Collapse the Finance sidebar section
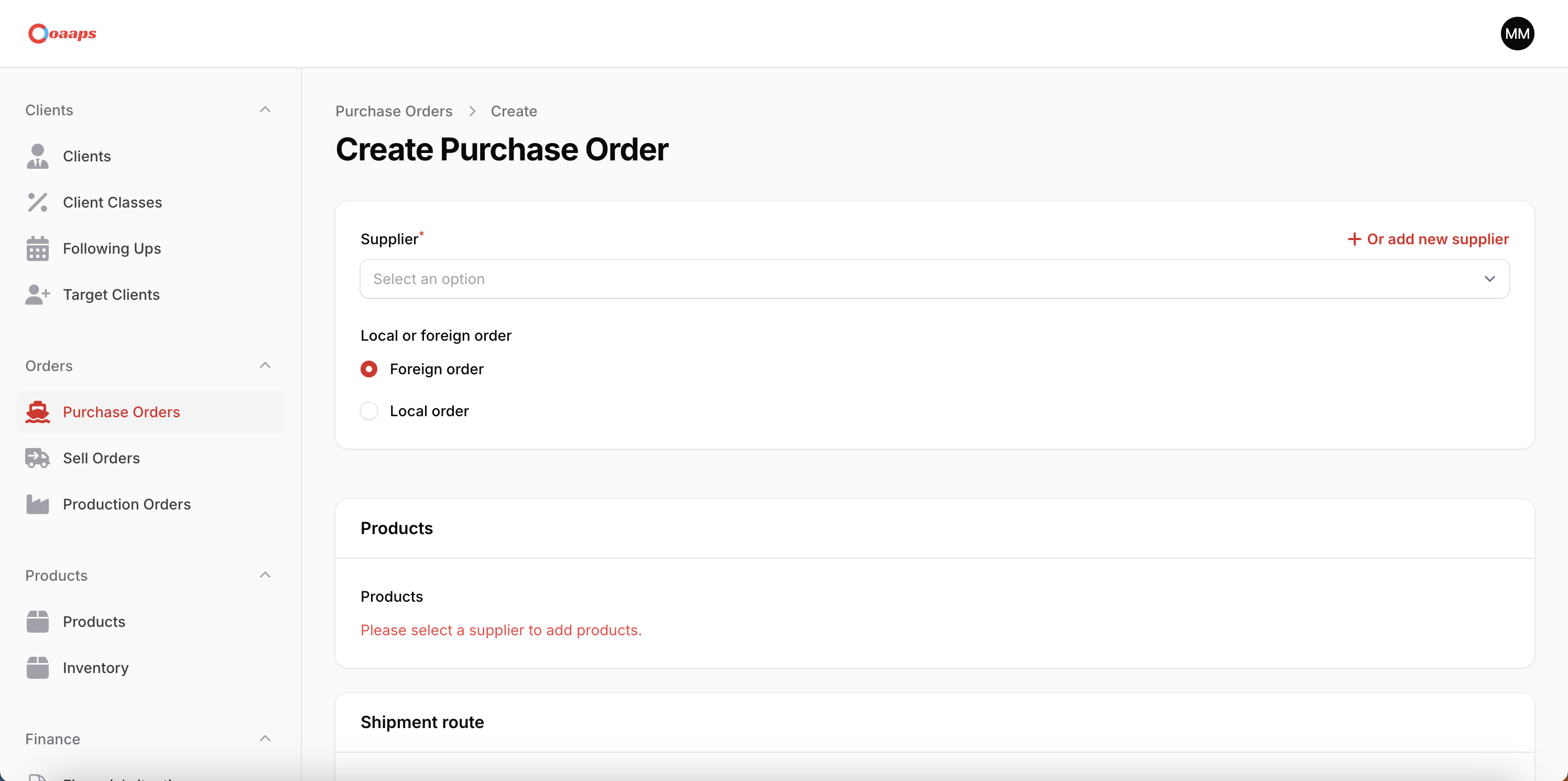 pos(265,739)
